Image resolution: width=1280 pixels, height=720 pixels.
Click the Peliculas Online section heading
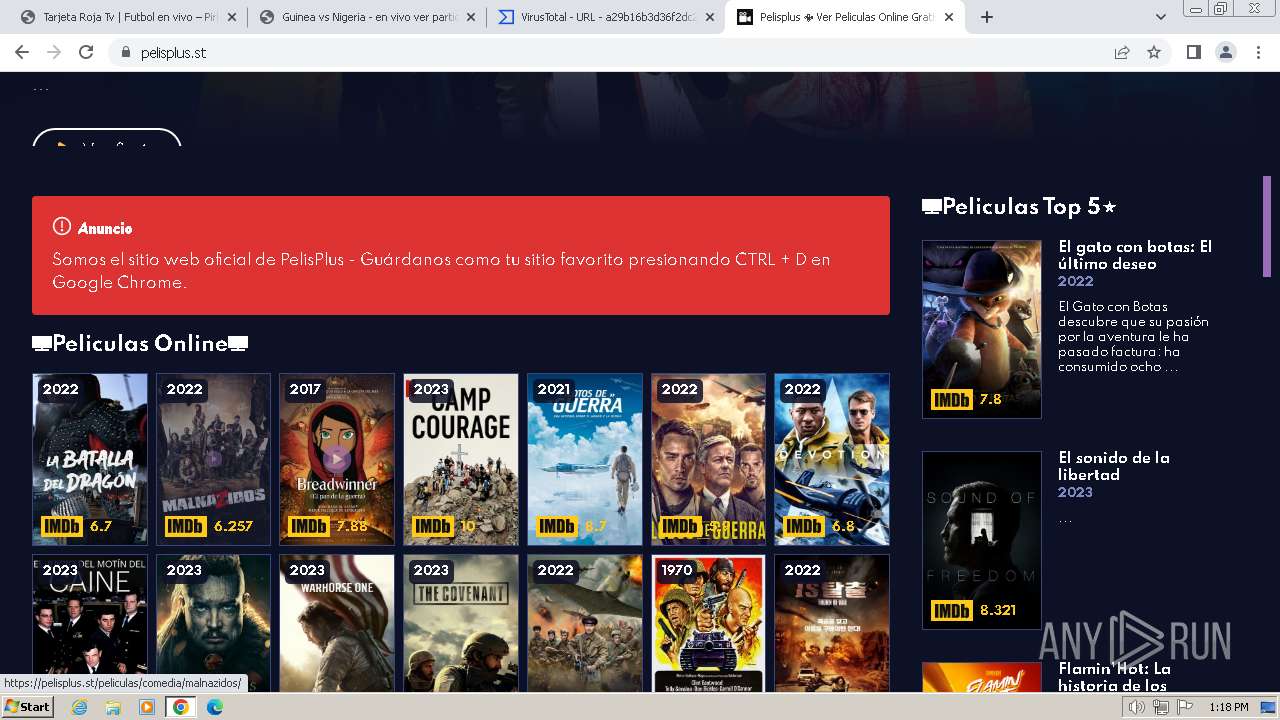tap(140, 344)
